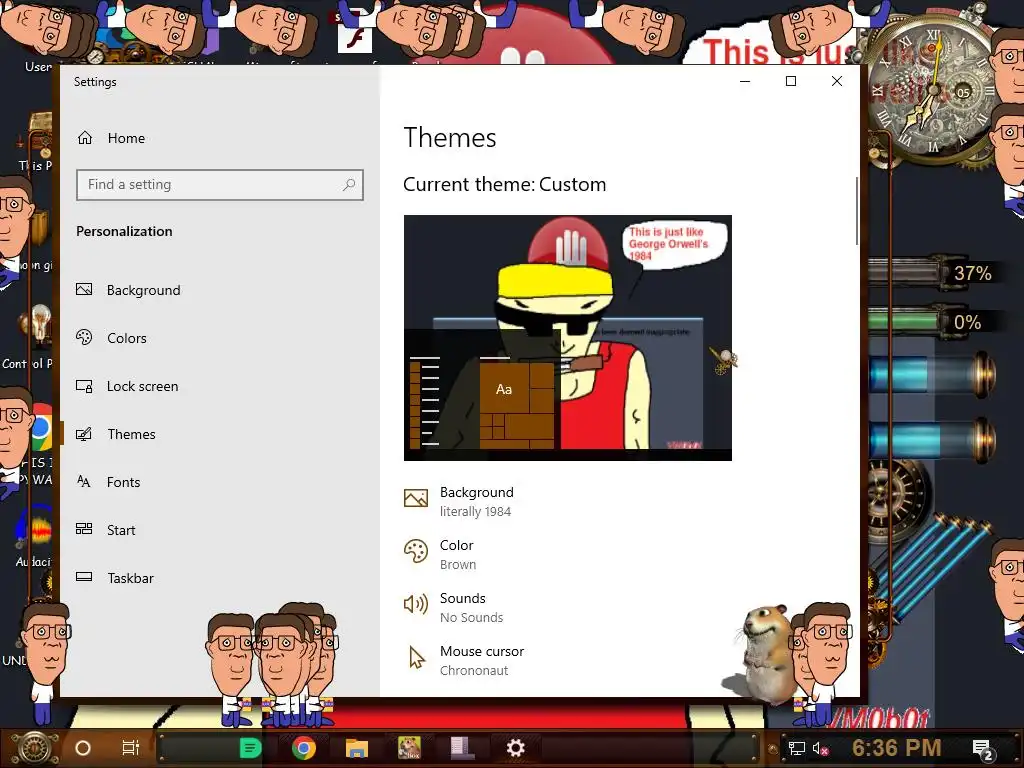This screenshot has width=1024, height=768.
Task: Click the Lock screen sidebar icon
Action: coord(84,386)
